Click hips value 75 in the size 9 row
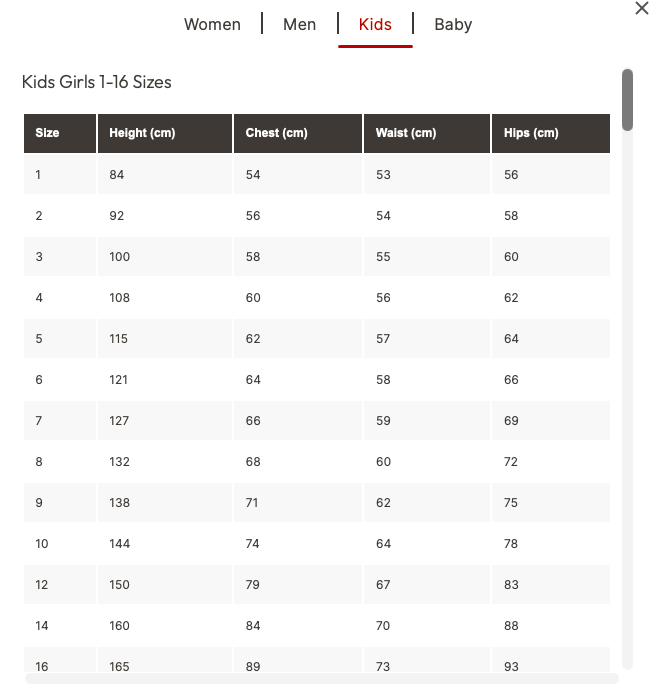652x687 pixels. point(511,503)
